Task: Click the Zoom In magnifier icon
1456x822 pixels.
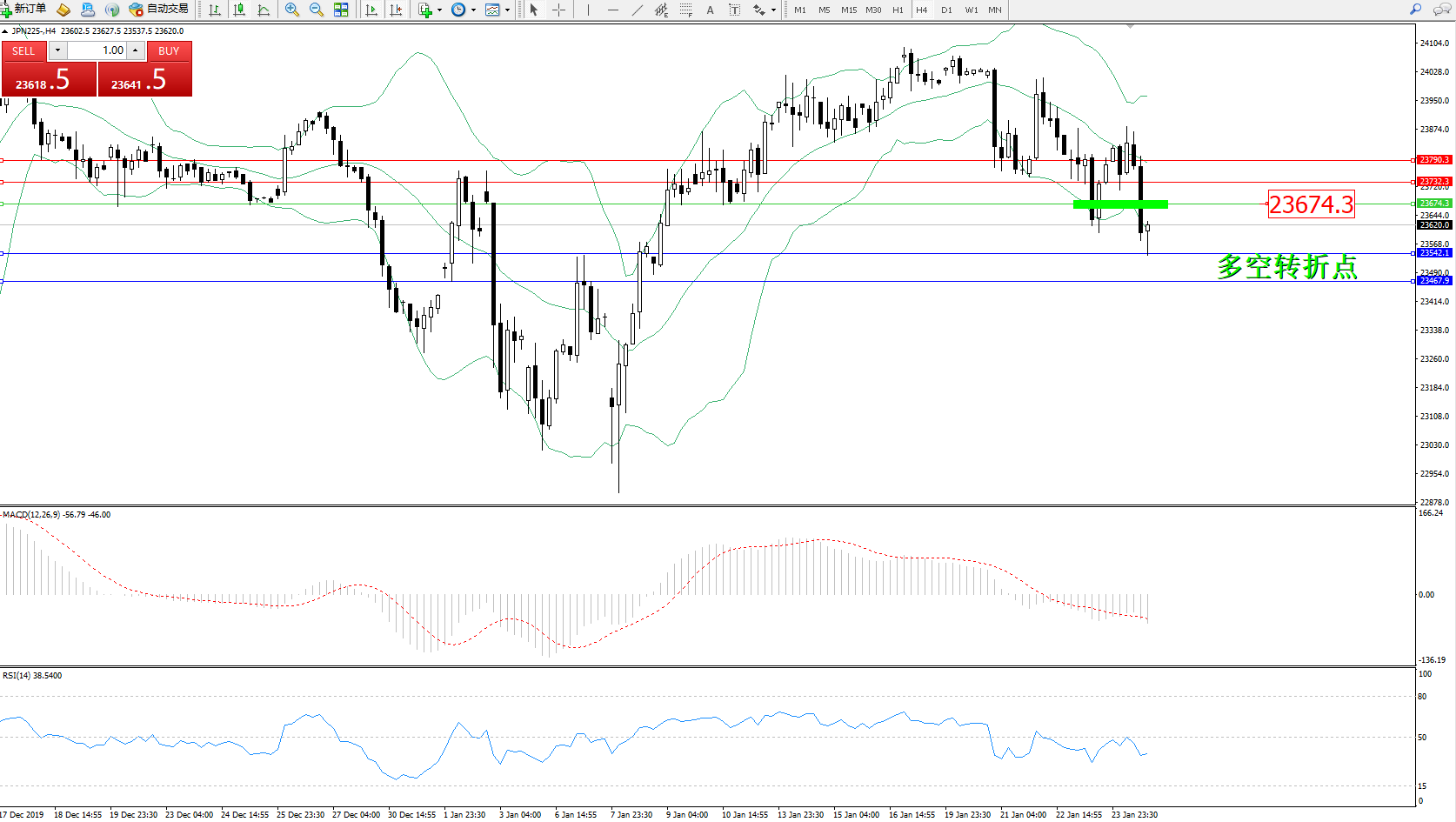Action: coord(292,10)
